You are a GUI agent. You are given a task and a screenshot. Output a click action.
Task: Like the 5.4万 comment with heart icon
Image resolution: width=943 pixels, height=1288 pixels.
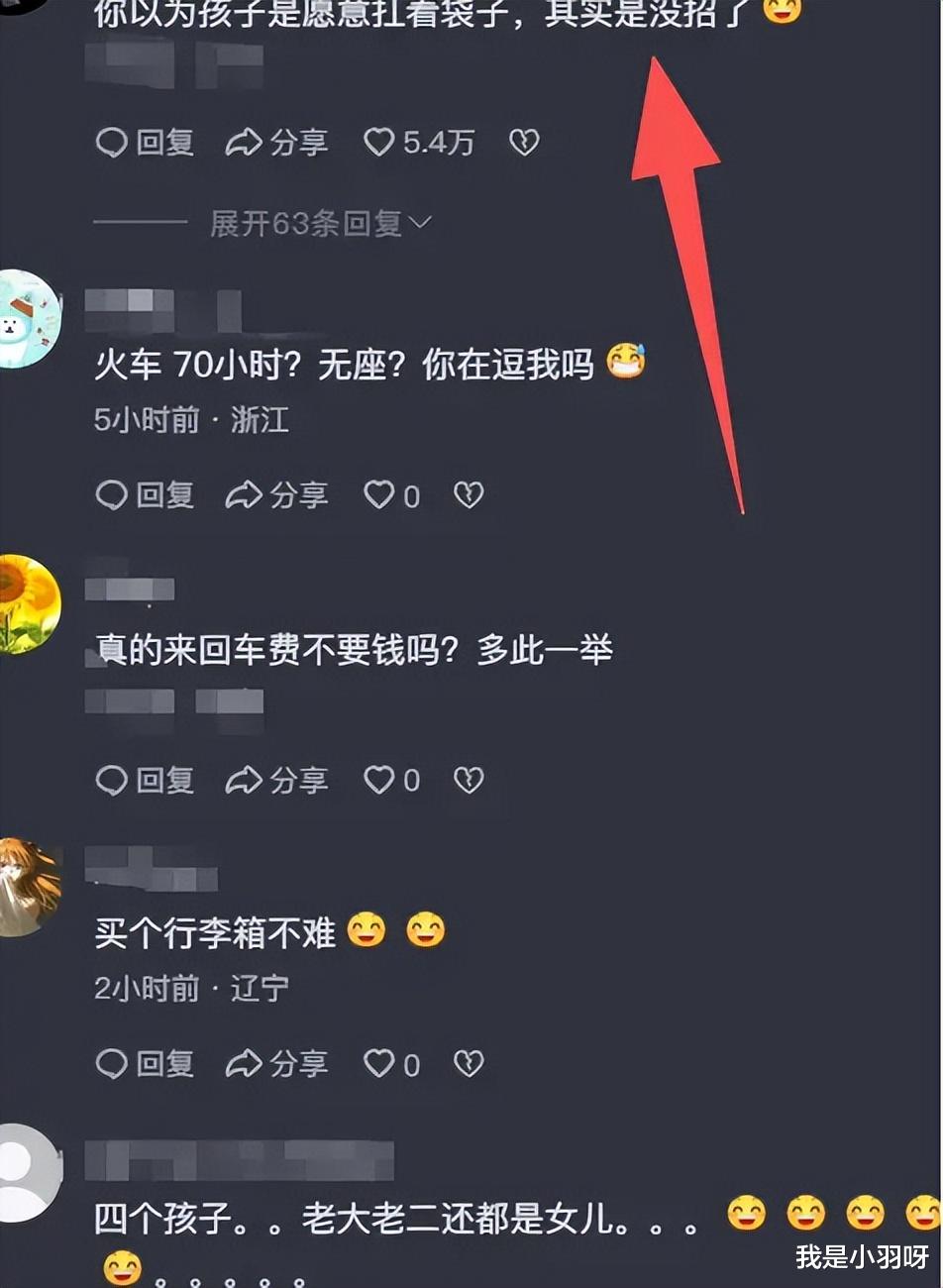[x=419, y=143]
